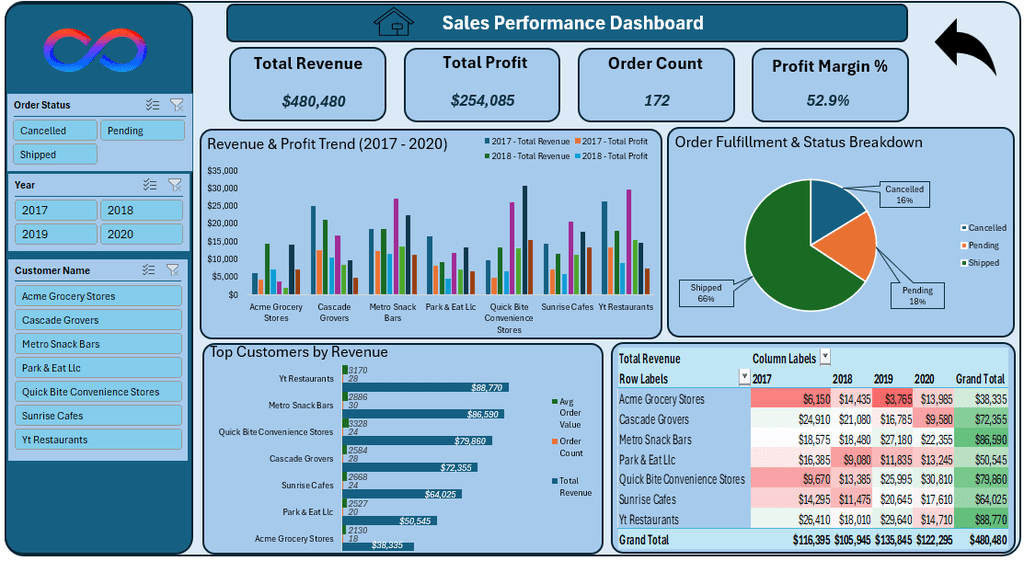
Task: Enable multi-select on the Order Status slicer
Action: click(153, 104)
